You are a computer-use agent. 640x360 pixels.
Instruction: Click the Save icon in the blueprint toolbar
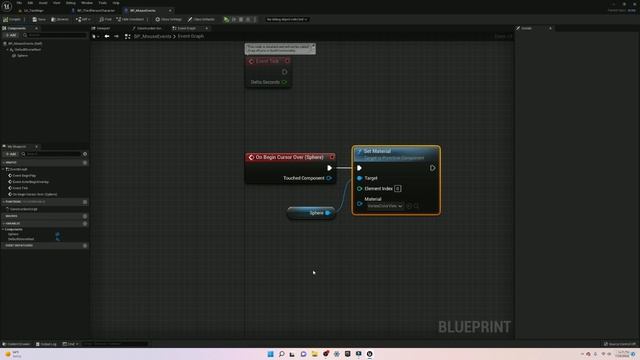click(x=39, y=19)
